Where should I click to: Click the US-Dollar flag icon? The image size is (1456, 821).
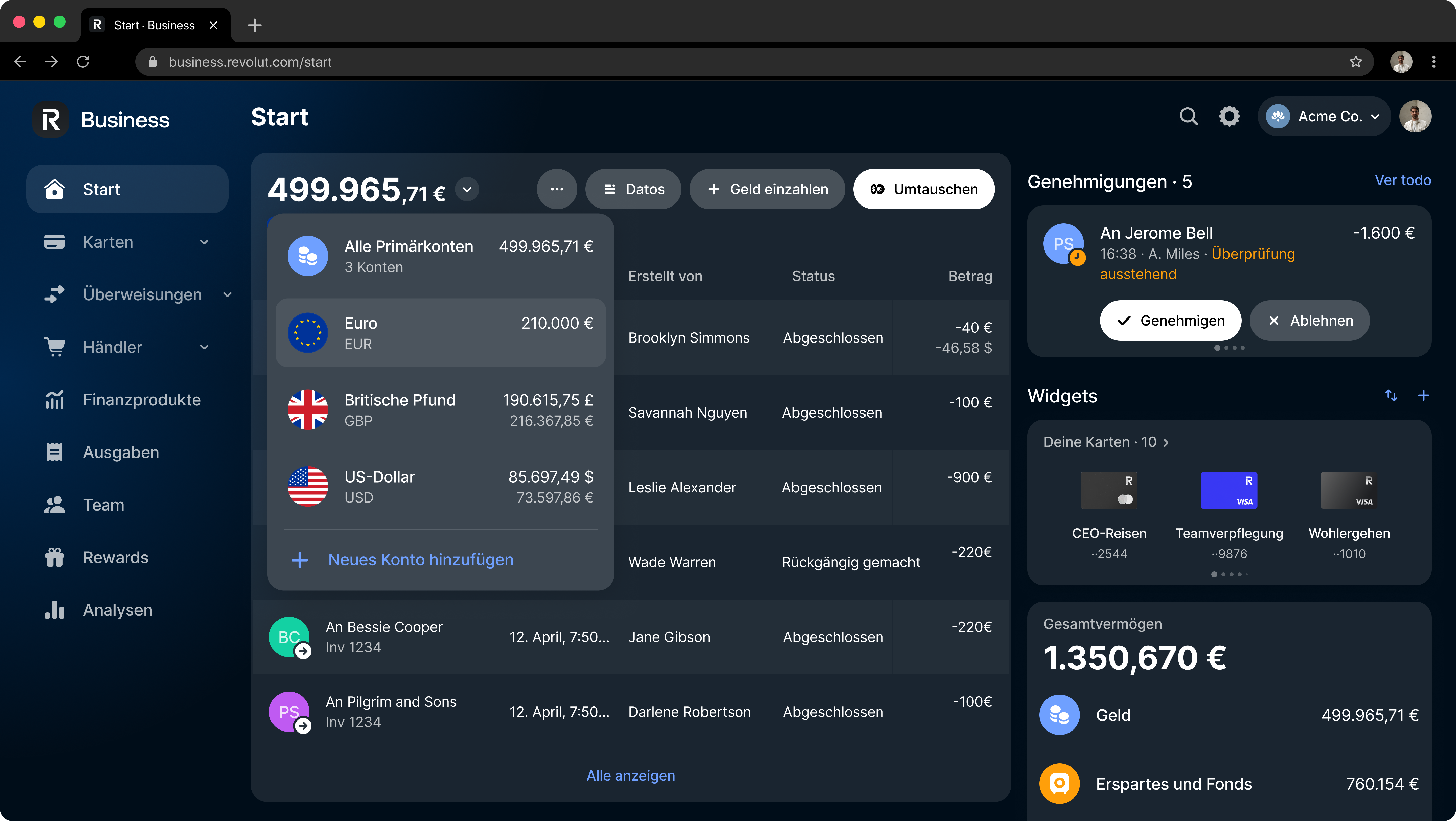click(x=307, y=487)
